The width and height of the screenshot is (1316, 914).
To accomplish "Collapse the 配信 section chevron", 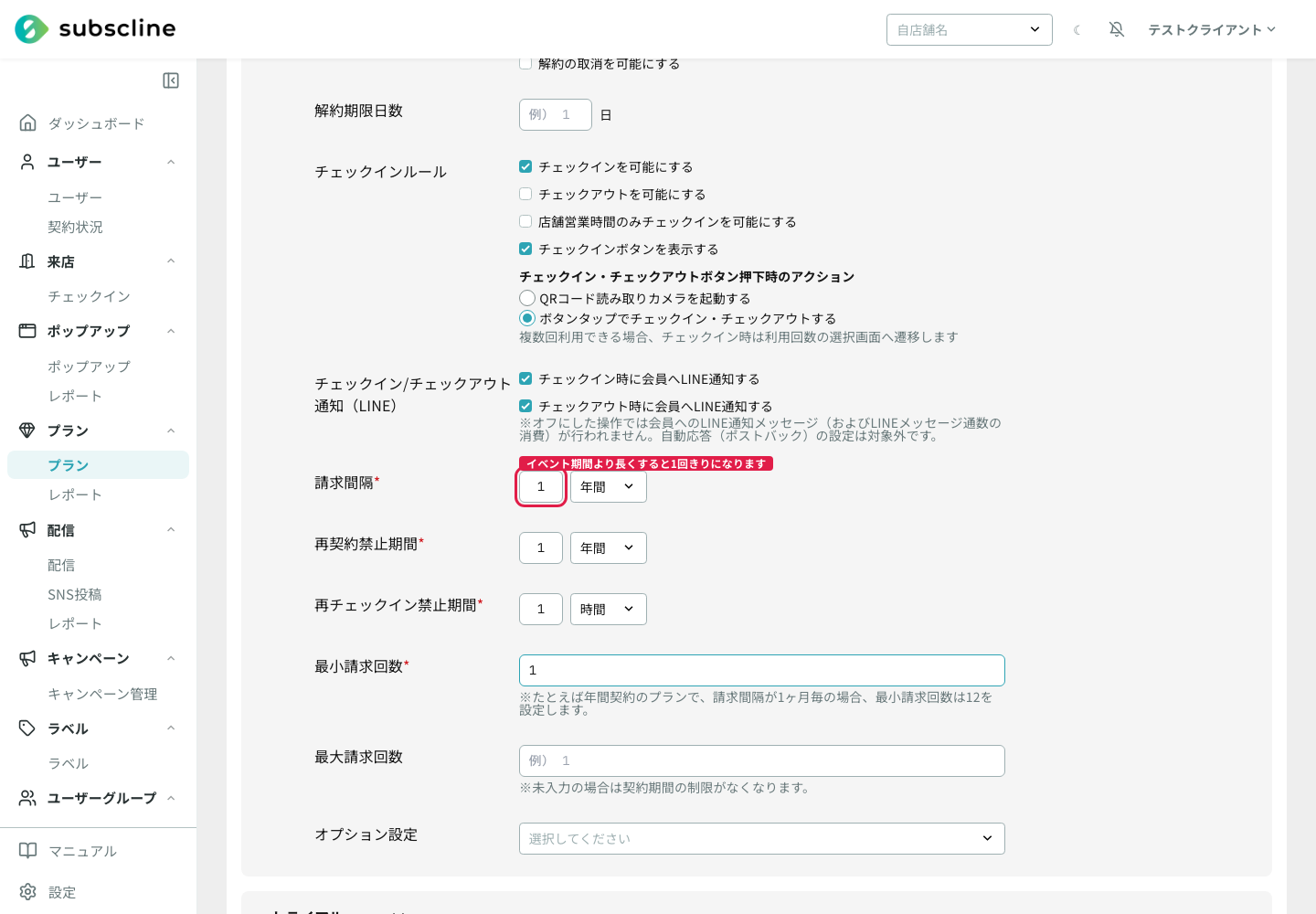I will (x=171, y=530).
